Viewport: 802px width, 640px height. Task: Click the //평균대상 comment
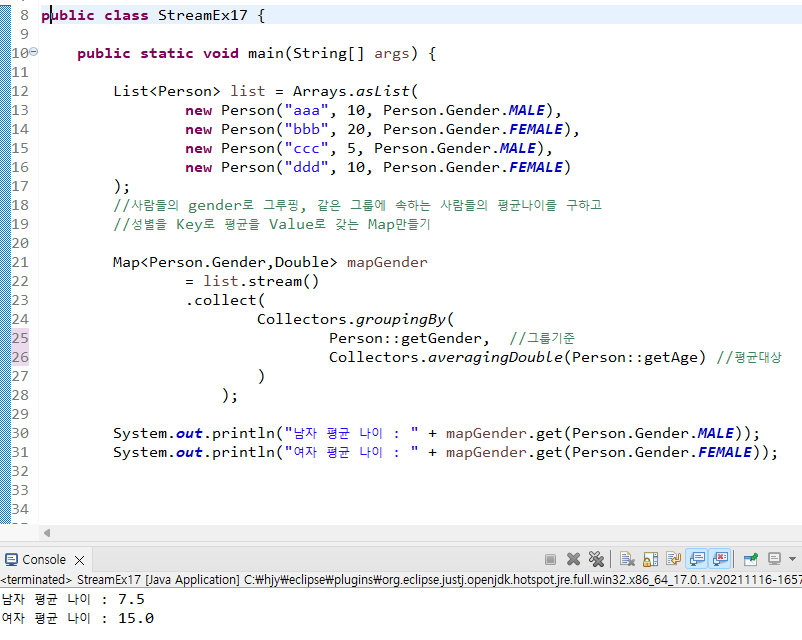click(x=749, y=357)
